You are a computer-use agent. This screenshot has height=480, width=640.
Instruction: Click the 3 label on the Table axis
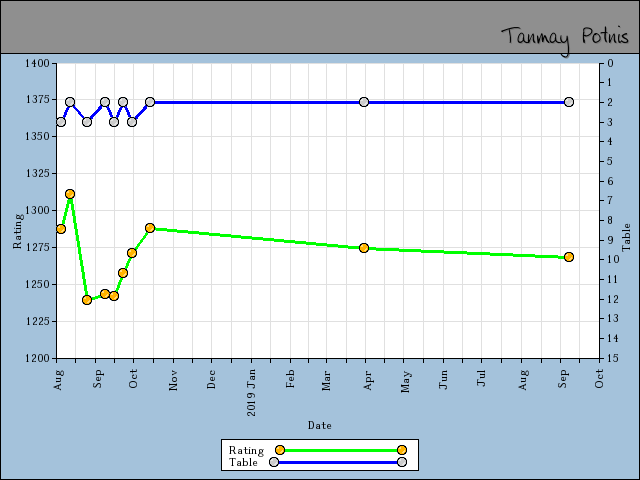[610, 122]
